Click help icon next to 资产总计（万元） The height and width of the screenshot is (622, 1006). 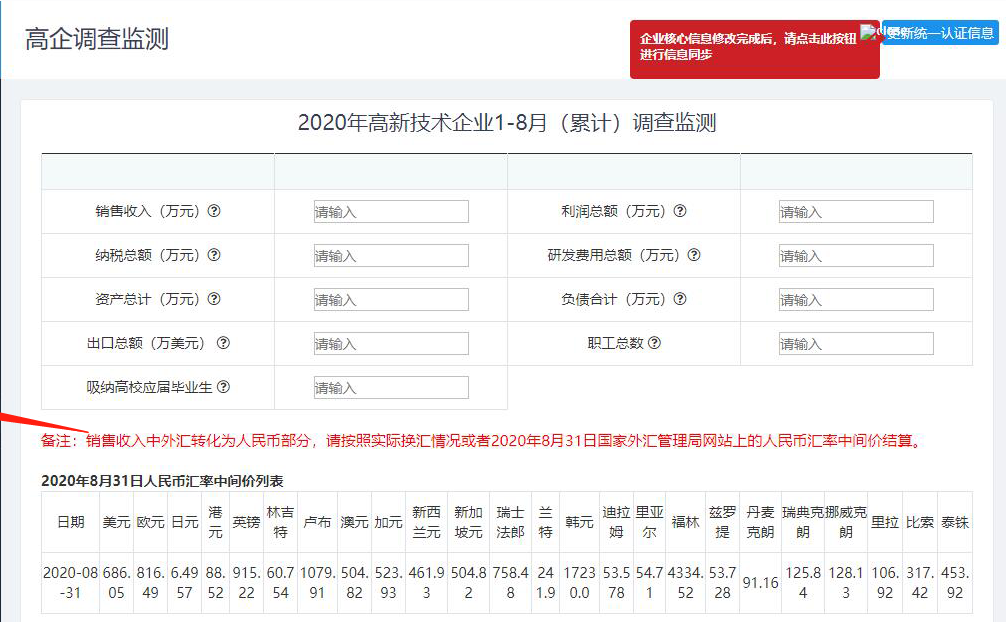pyautogui.click(x=214, y=298)
